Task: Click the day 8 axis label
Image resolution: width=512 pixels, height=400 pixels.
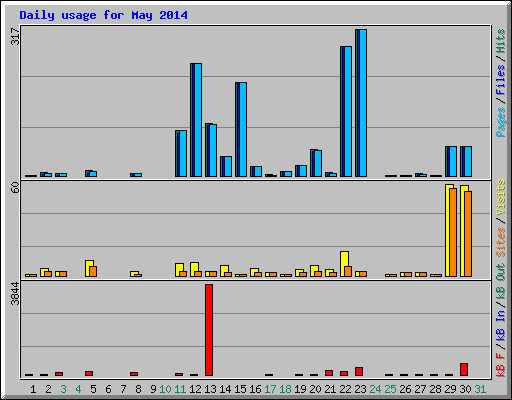Action: (x=138, y=389)
